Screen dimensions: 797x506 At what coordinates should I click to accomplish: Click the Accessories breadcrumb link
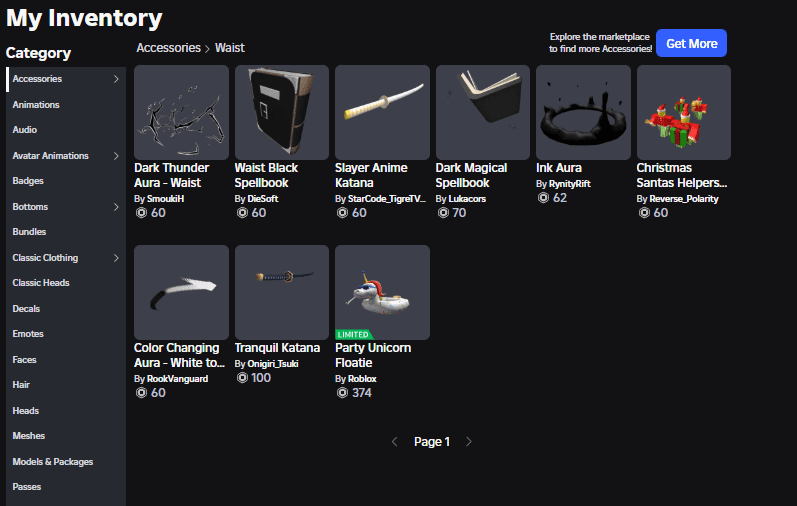(169, 48)
